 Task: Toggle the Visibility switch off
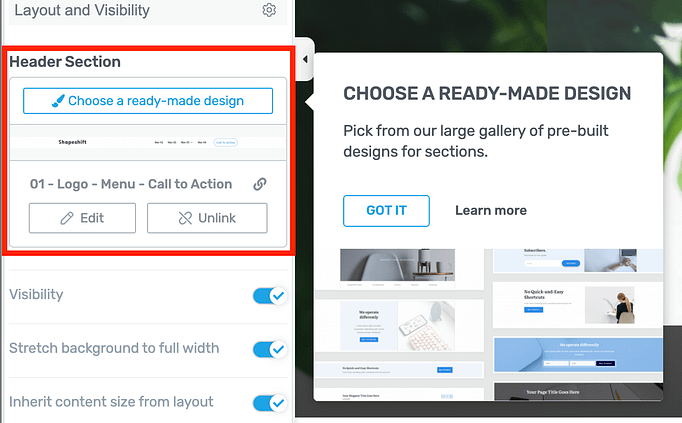tap(270, 296)
